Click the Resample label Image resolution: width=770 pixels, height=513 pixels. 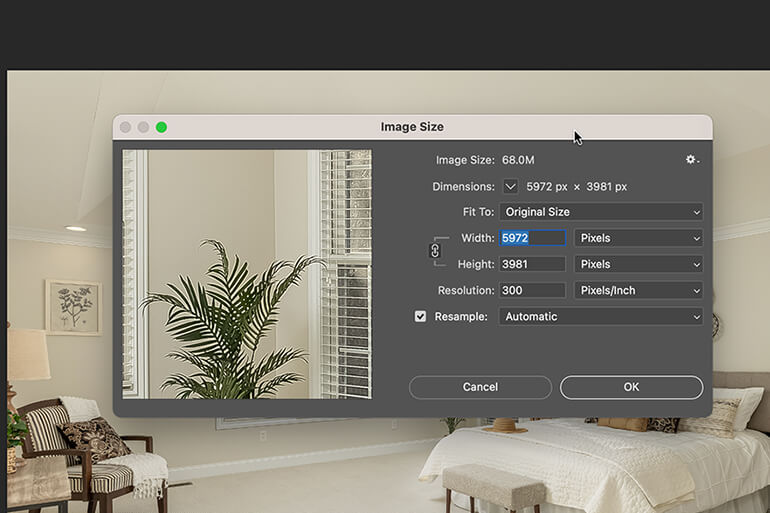(x=461, y=317)
